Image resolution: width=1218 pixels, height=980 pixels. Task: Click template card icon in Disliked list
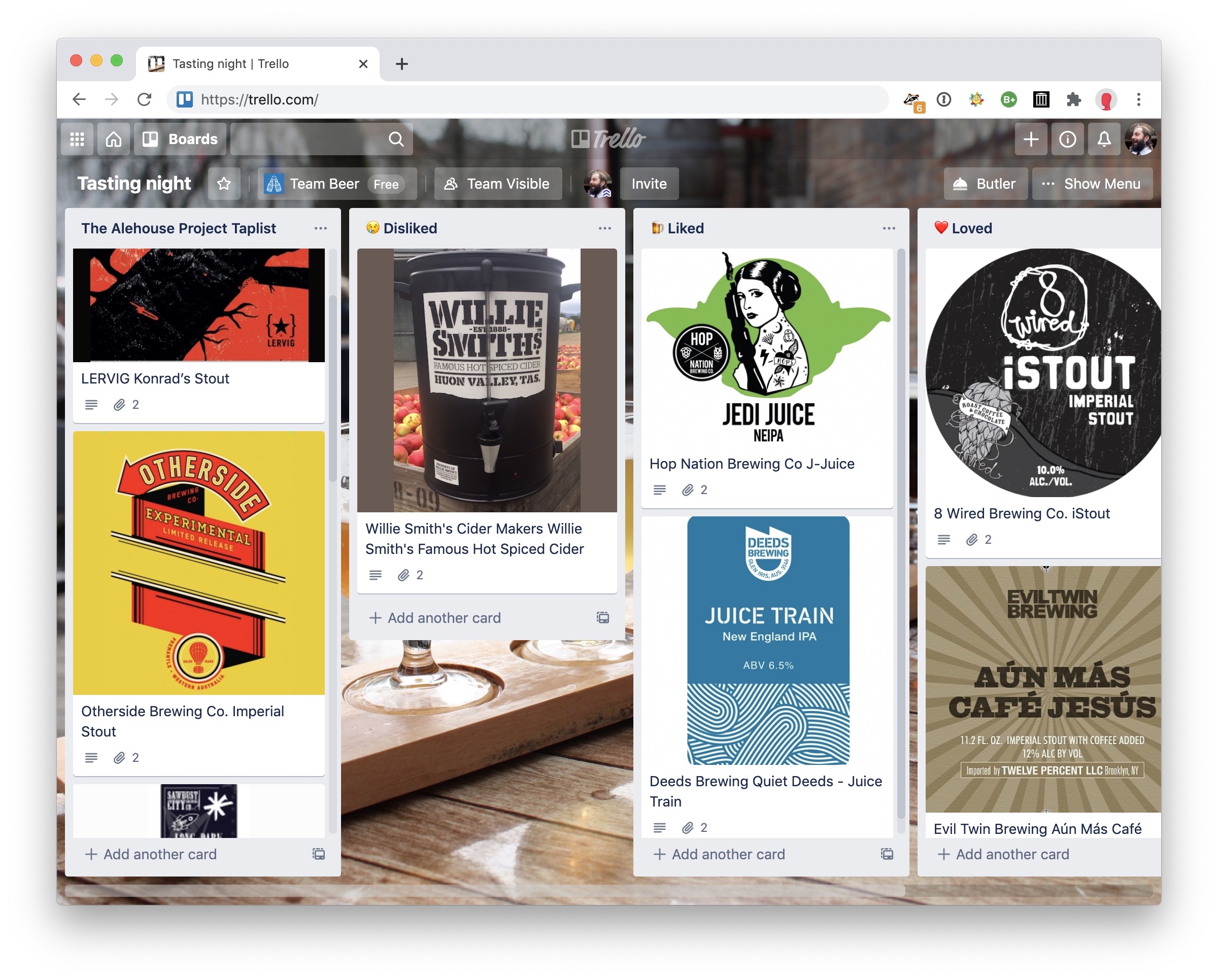tap(603, 617)
